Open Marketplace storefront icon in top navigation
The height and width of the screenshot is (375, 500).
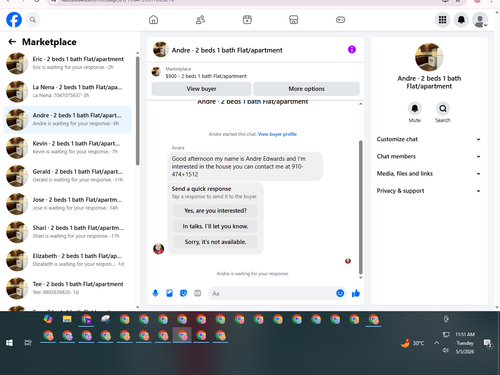point(294,20)
